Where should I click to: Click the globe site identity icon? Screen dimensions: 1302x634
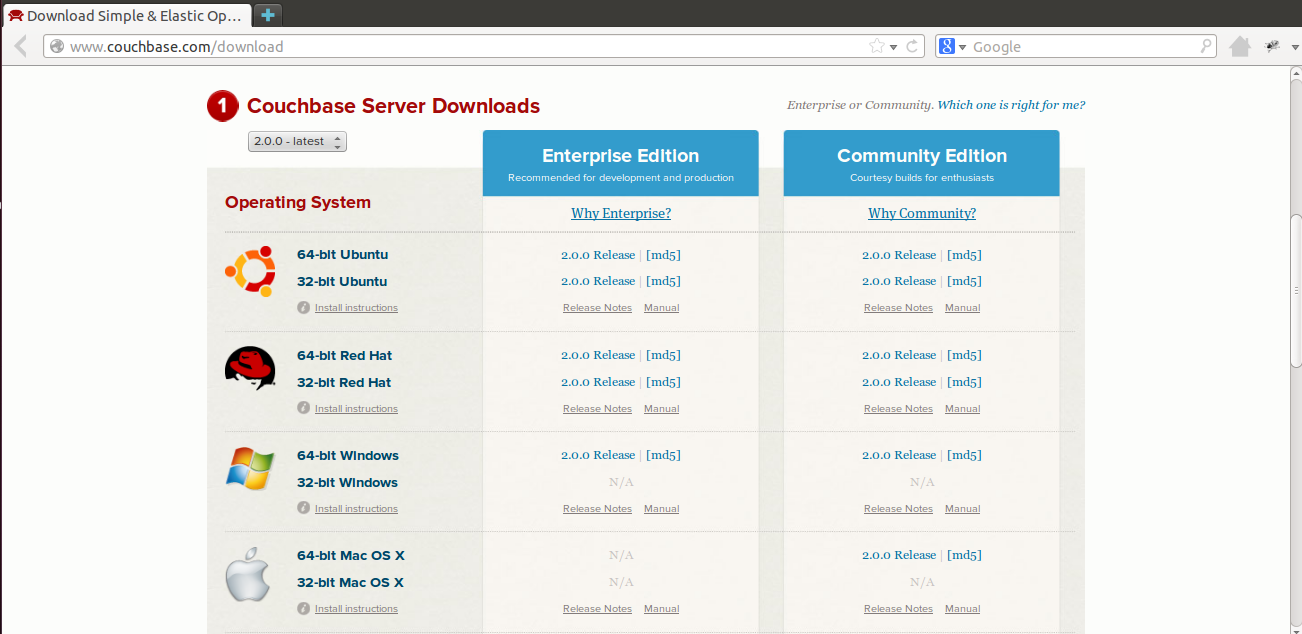coord(57,46)
